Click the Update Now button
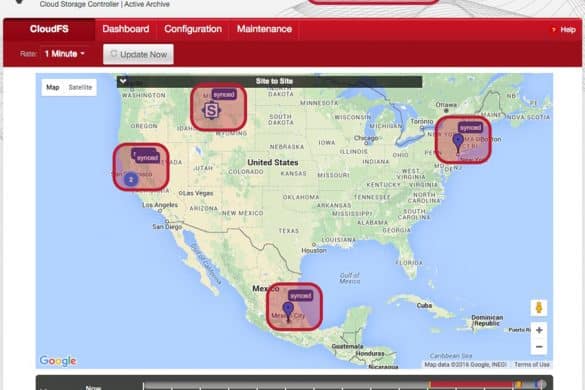 [138, 54]
